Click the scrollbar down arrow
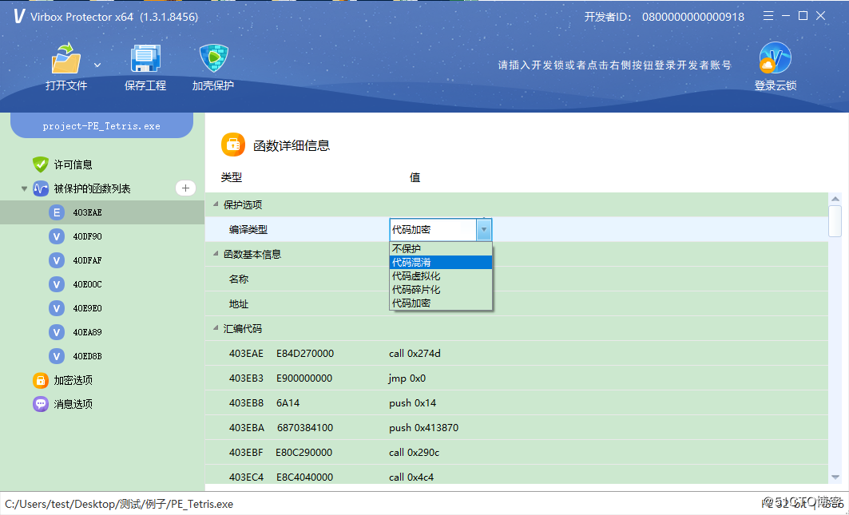This screenshot has width=849, height=515. click(x=835, y=477)
